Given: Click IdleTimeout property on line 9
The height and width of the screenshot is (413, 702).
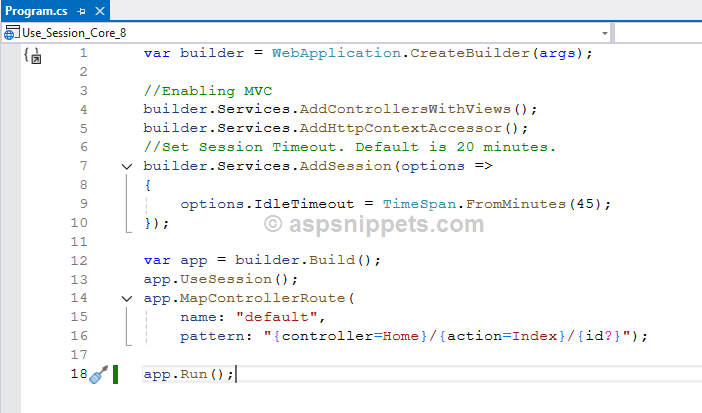Looking at the screenshot, I should tap(304, 204).
